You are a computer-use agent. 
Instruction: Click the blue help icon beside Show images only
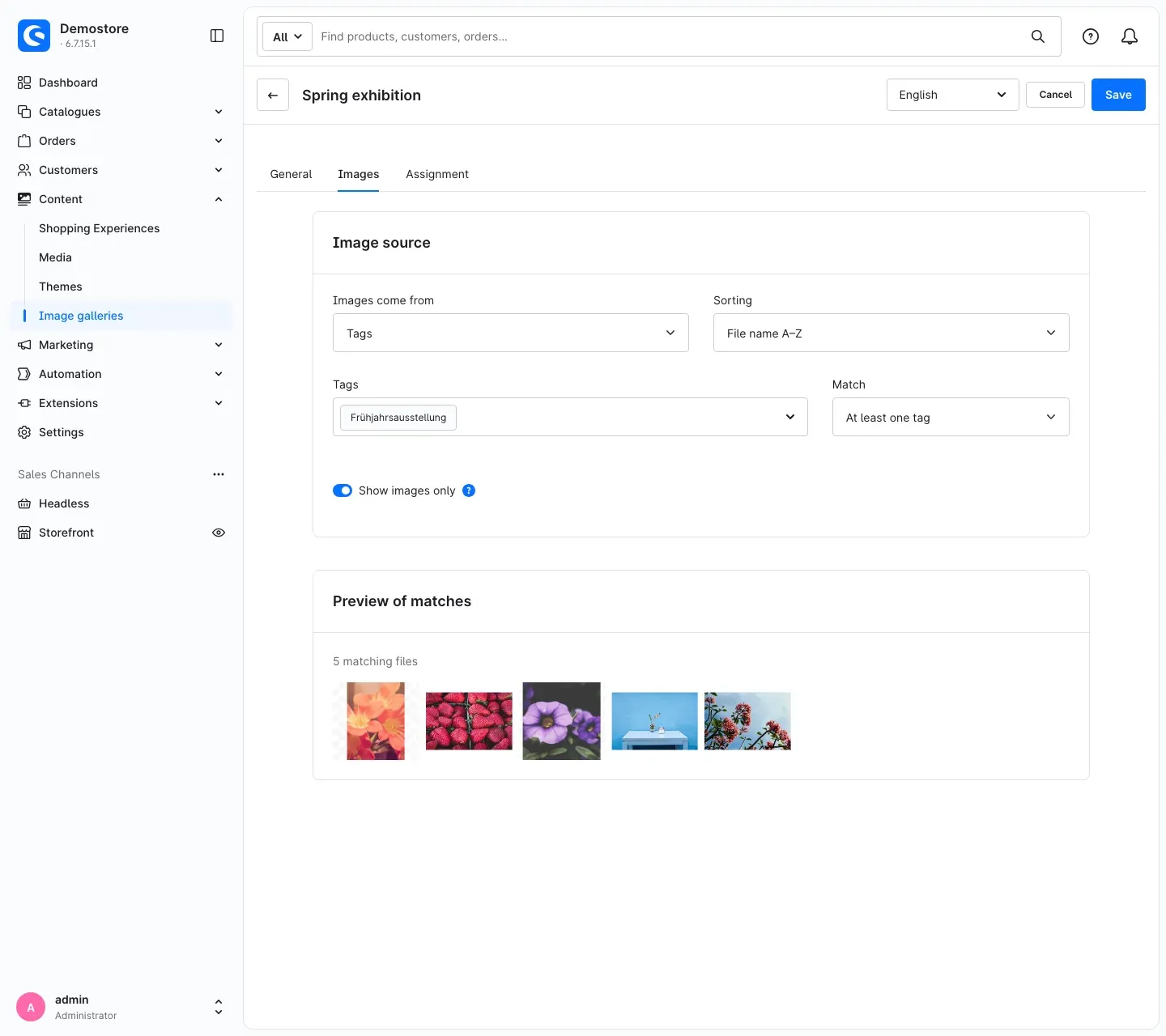tap(469, 490)
